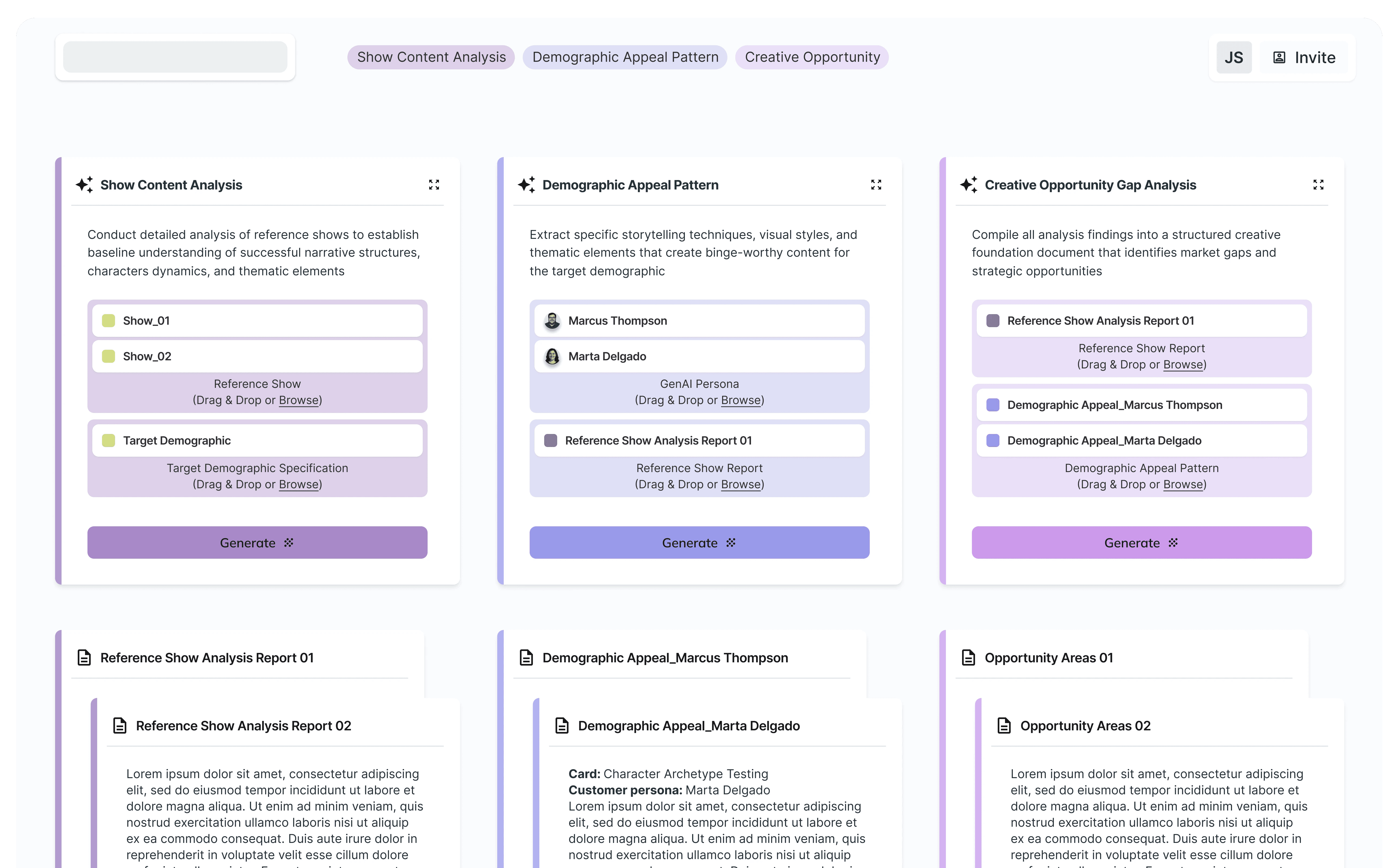This screenshot has width=1394, height=868.
Task: Click the person icon in Invite button
Action: [x=1279, y=57]
